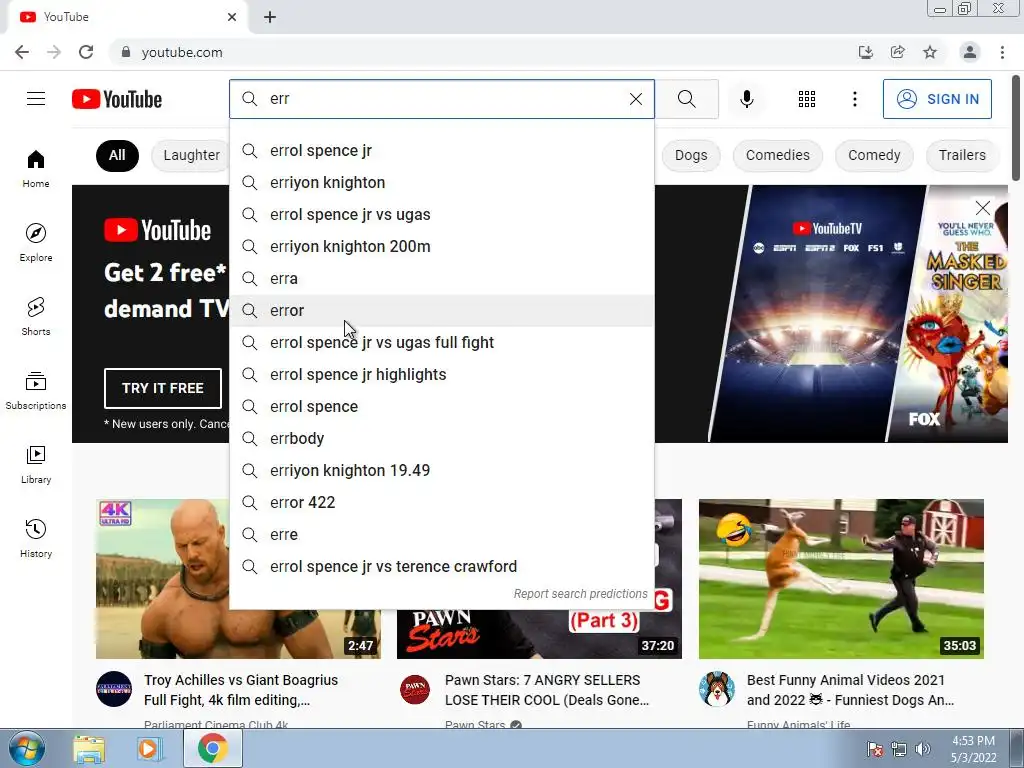Open YouTube settings three-dot menu

pyautogui.click(x=854, y=99)
